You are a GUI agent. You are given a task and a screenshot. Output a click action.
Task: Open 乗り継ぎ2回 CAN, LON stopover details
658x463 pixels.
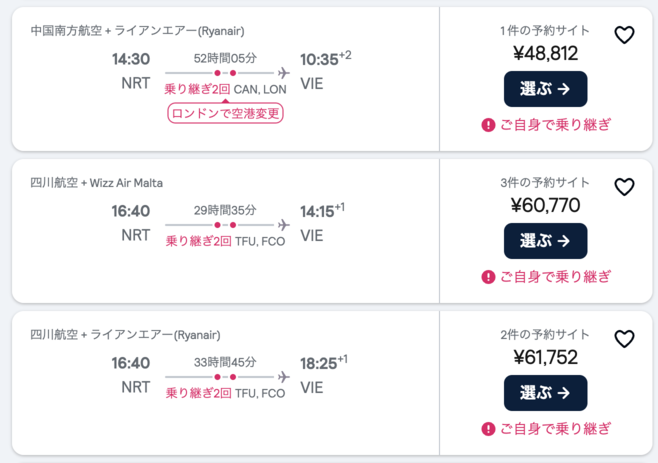[x=225, y=90]
